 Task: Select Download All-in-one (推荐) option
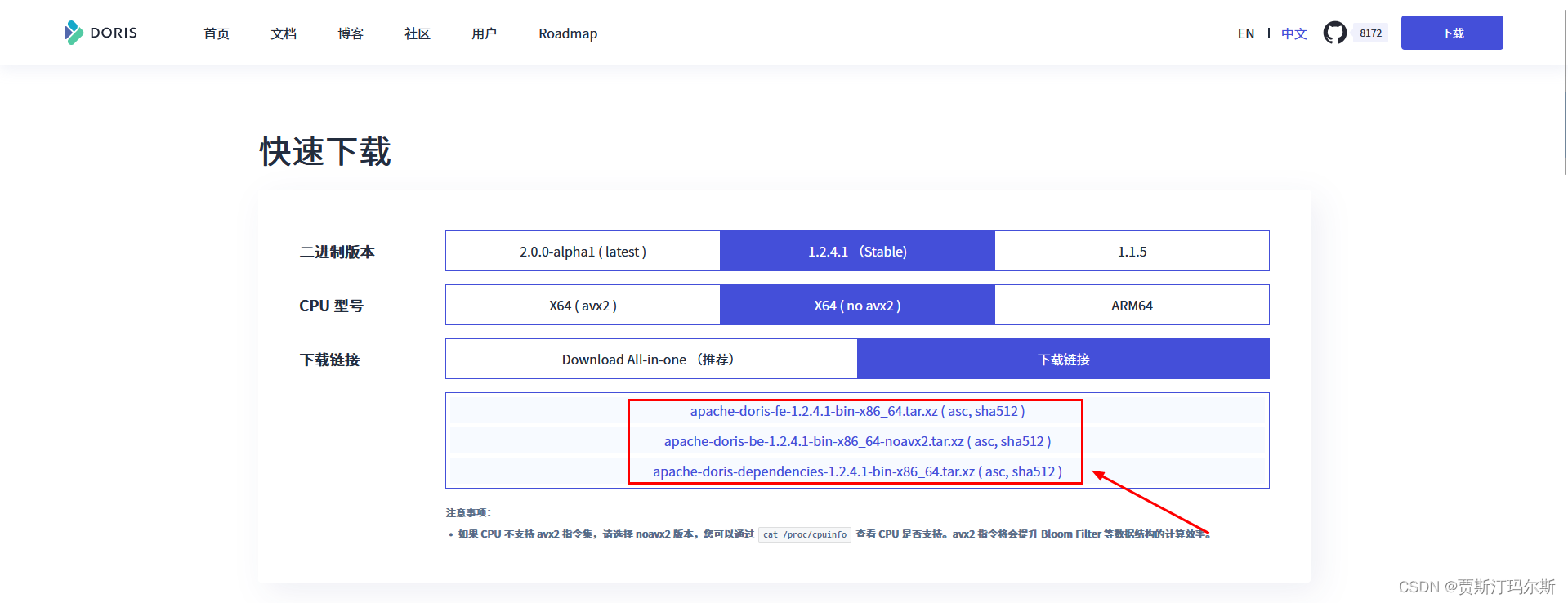coord(651,359)
